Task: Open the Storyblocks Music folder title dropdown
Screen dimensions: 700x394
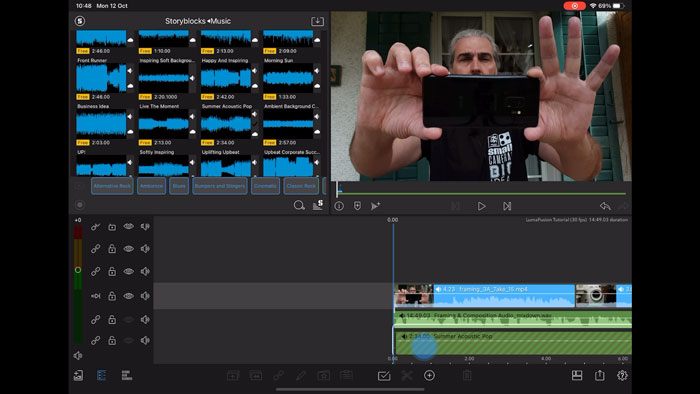Action: pos(198,21)
